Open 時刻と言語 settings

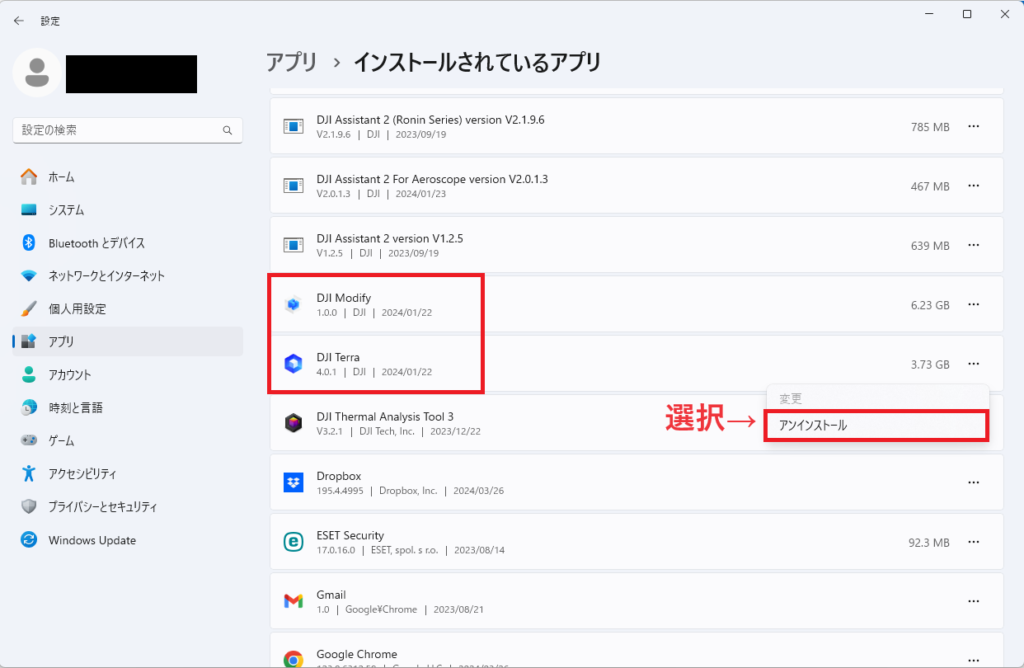(127, 407)
